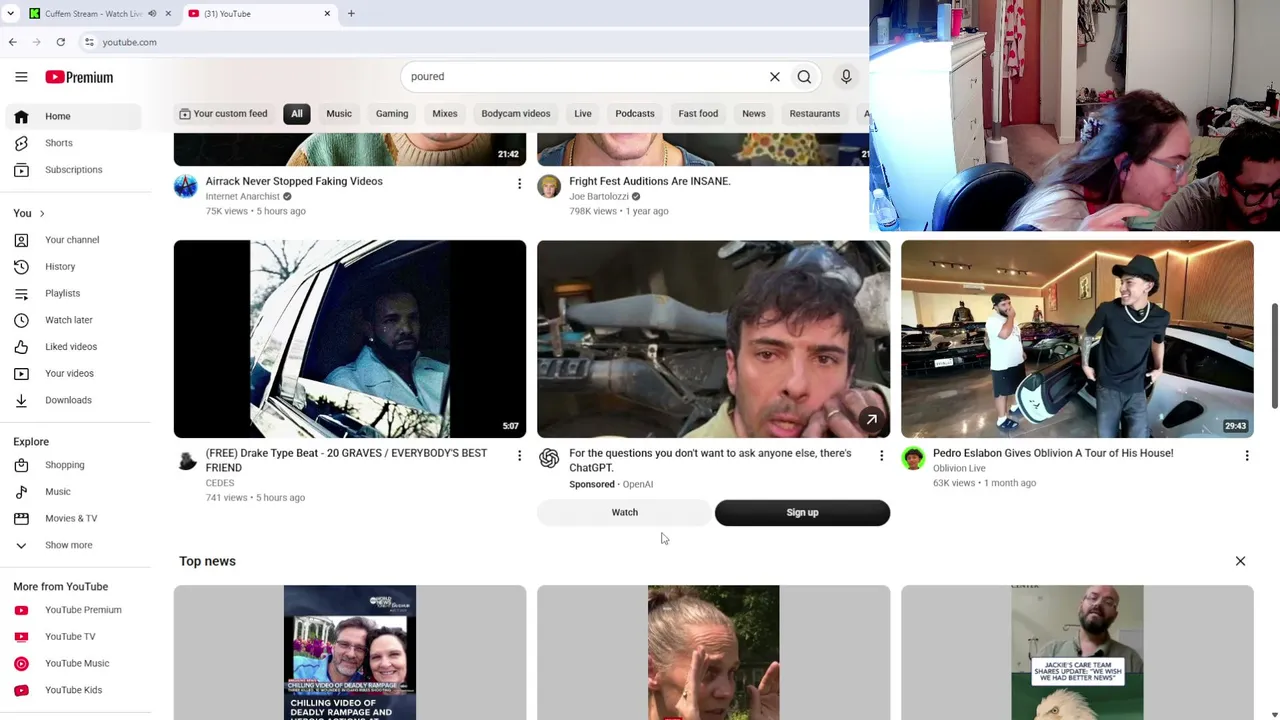Open Fright Fest Auditions Are INSANE title

(650, 181)
